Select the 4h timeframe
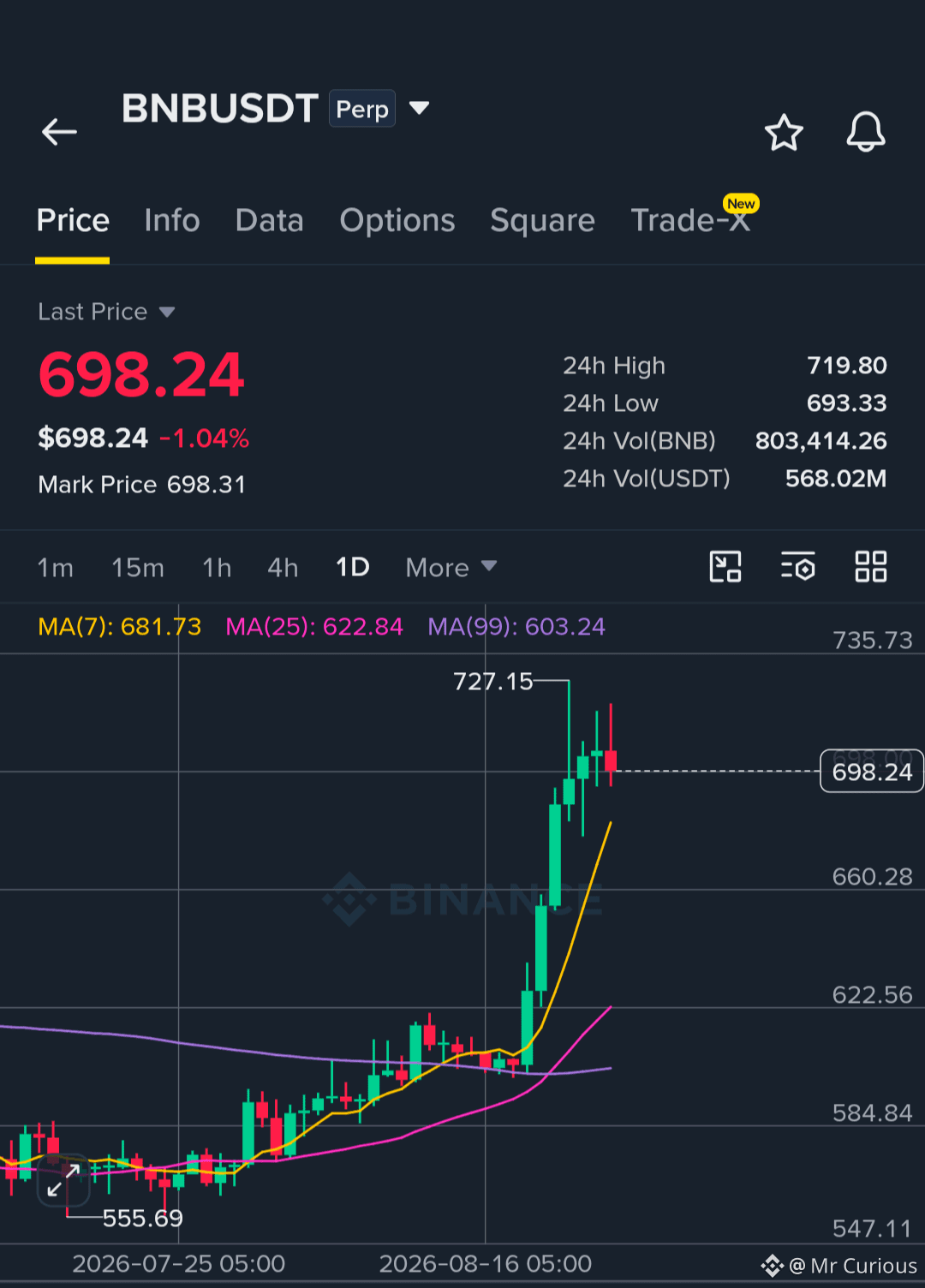Image resolution: width=925 pixels, height=1288 pixels. pos(283,568)
